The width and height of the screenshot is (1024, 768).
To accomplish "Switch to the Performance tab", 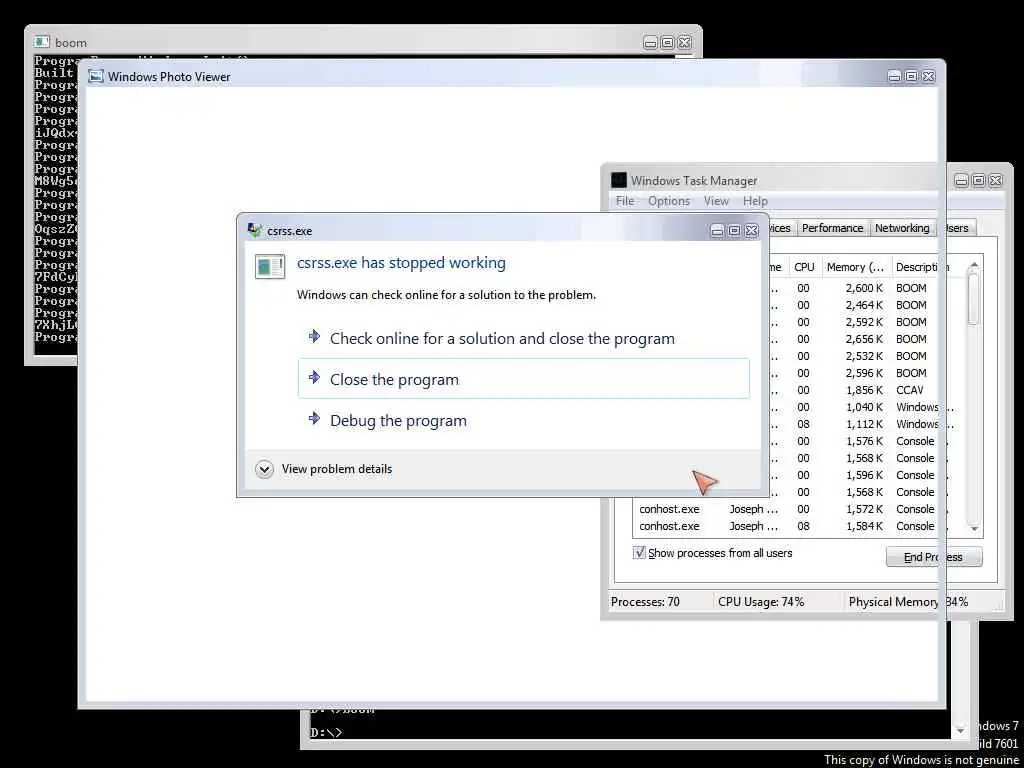I will [832, 228].
